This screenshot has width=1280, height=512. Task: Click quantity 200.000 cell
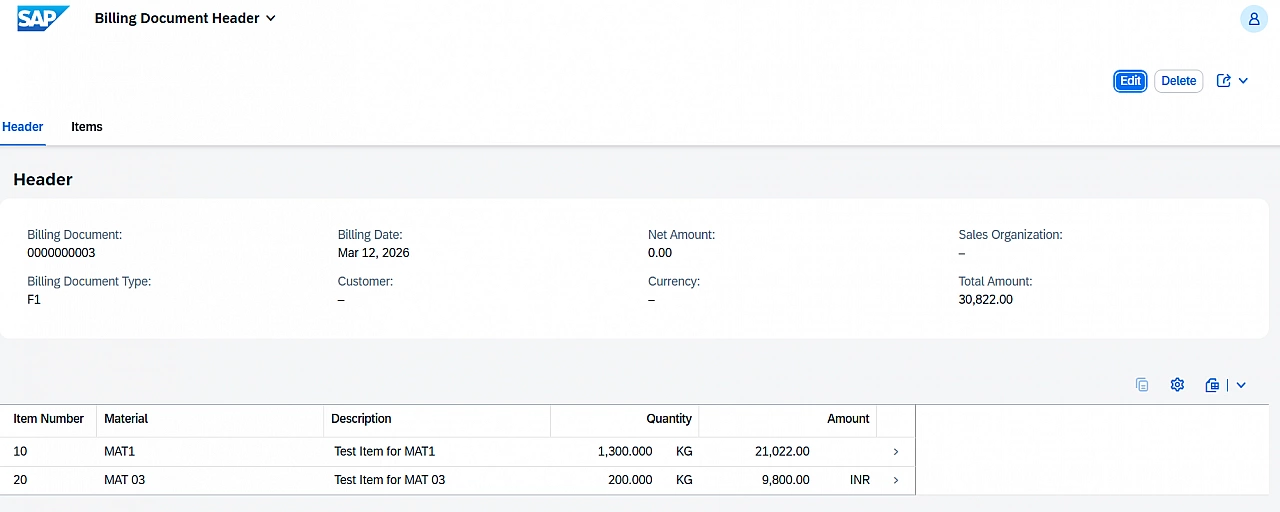pyautogui.click(x=630, y=480)
